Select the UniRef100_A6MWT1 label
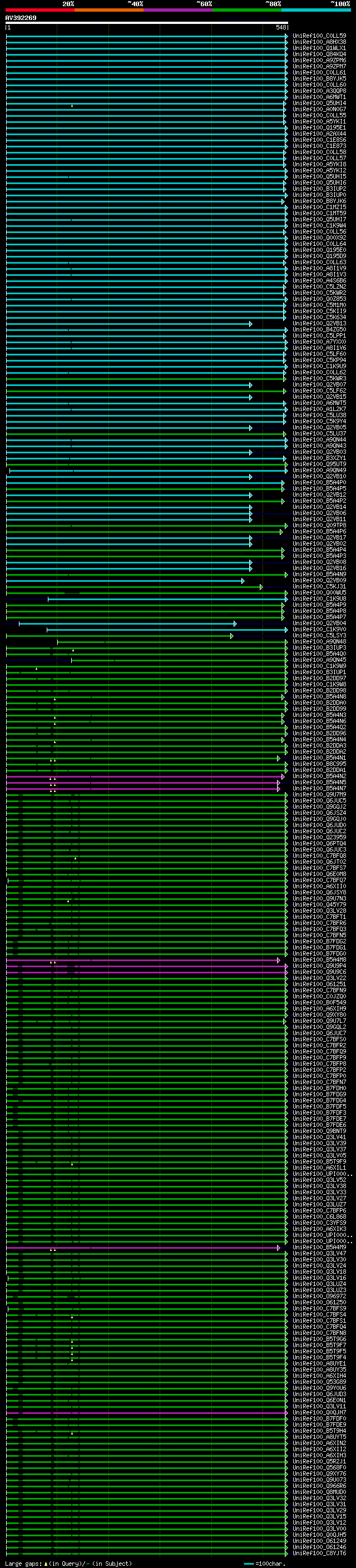The image size is (356, 1568). [x=319, y=97]
